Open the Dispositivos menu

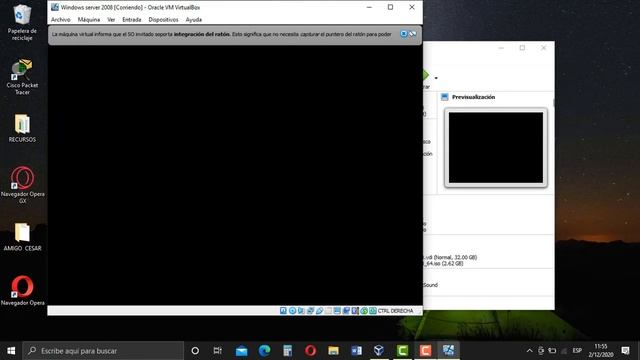(163, 20)
